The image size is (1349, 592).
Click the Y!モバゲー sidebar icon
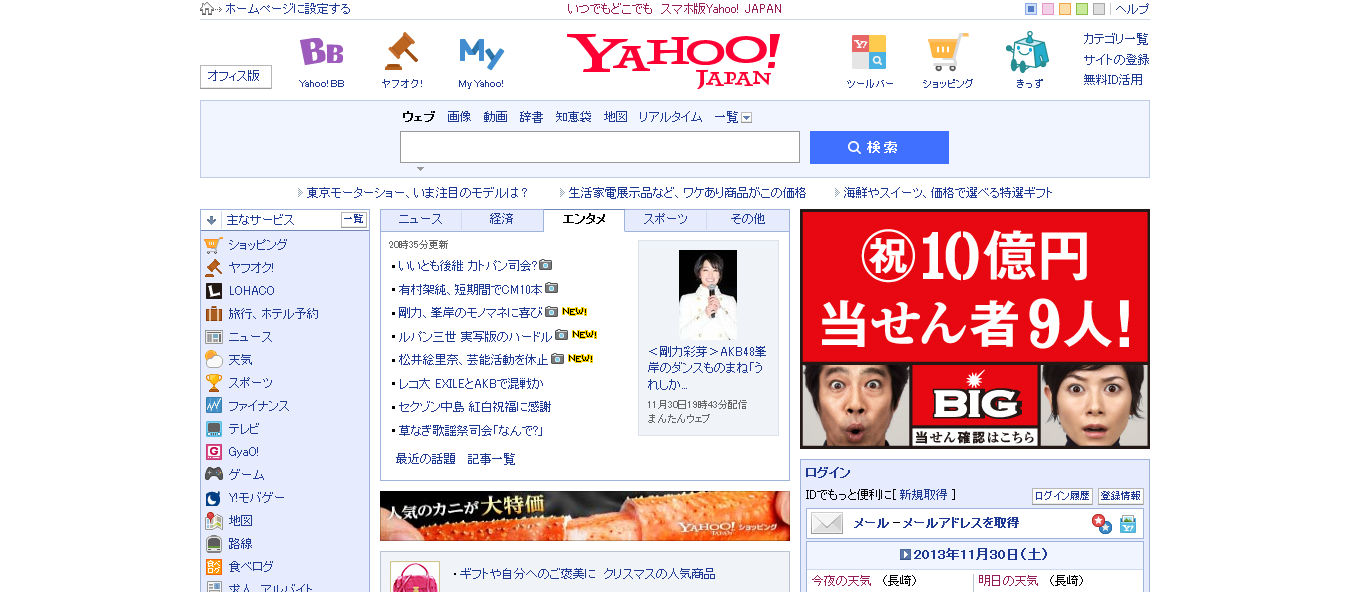(x=213, y=498)
